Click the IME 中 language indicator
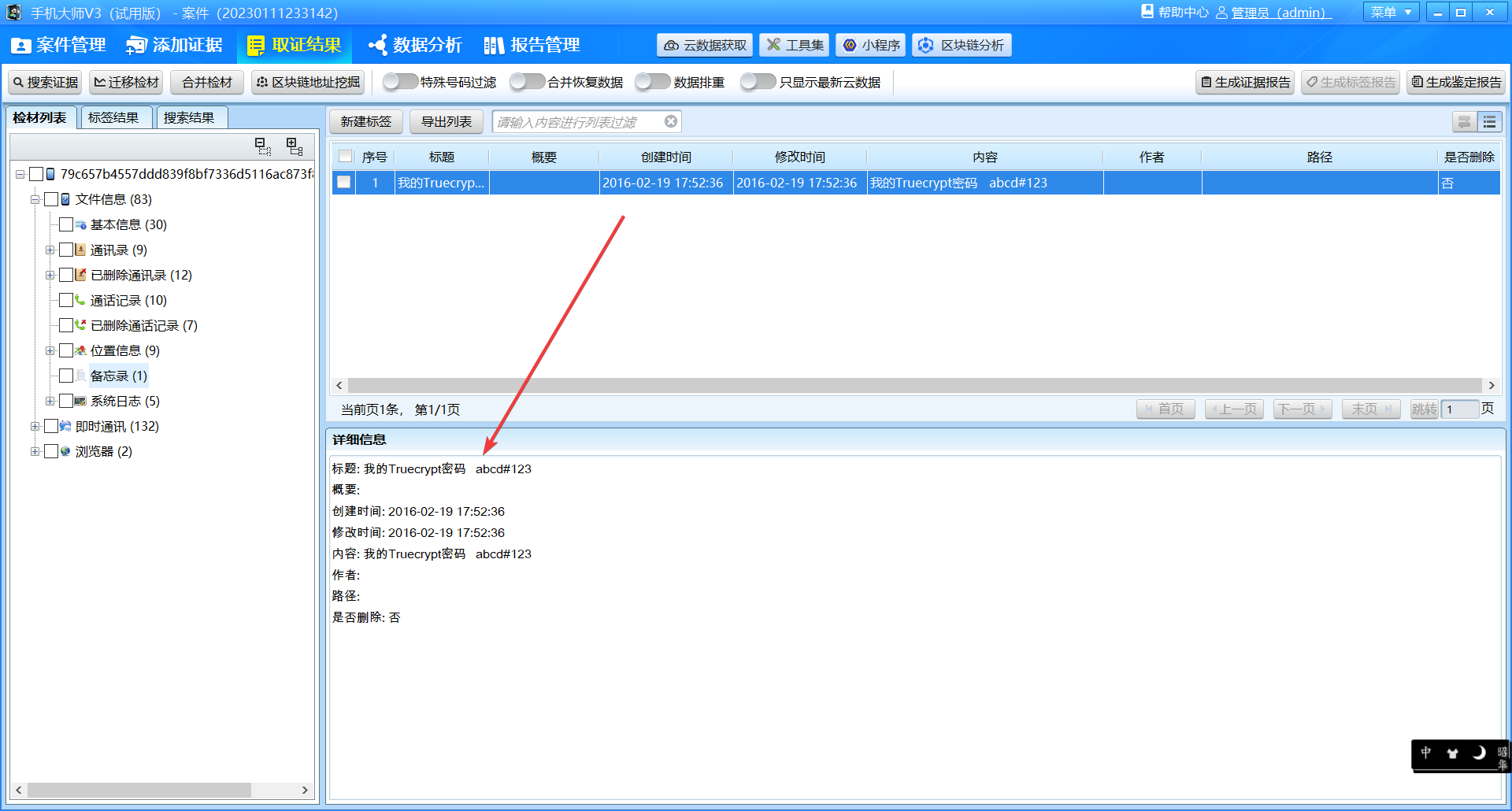Viewport: 1512px width, 811px height. pos(1426,753)
